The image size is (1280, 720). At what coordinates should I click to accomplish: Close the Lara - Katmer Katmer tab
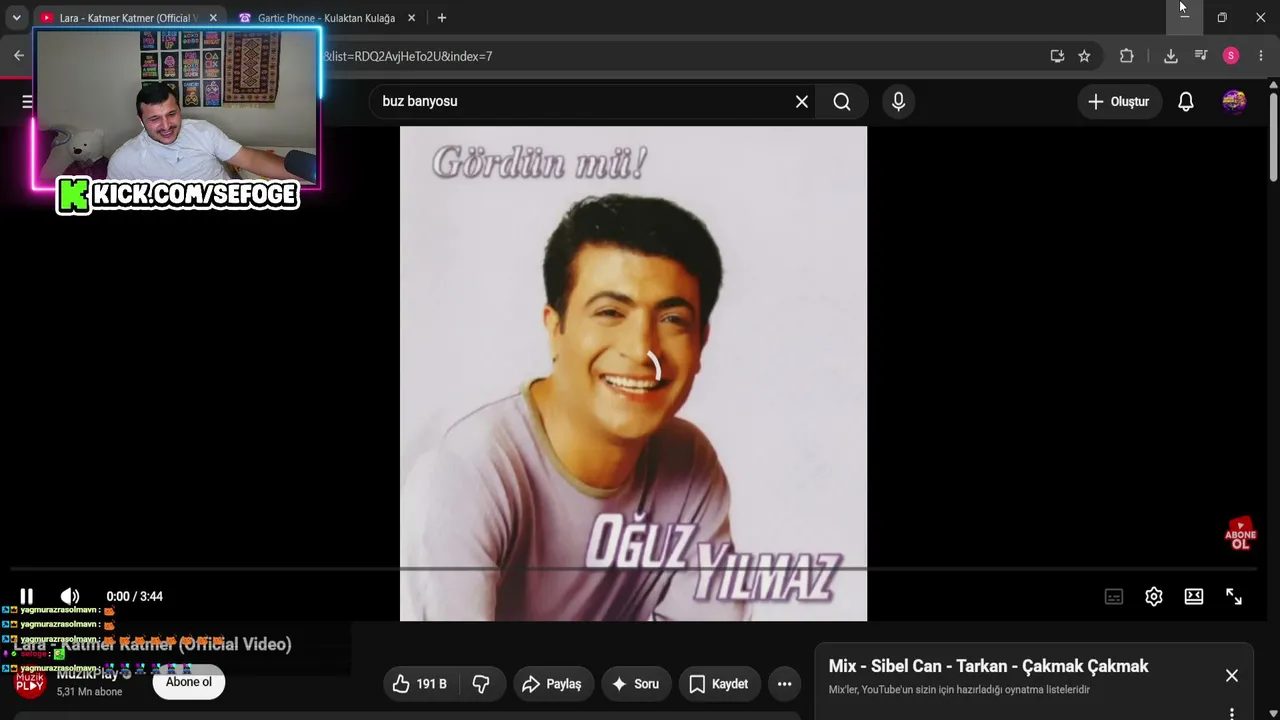[213, 18]
